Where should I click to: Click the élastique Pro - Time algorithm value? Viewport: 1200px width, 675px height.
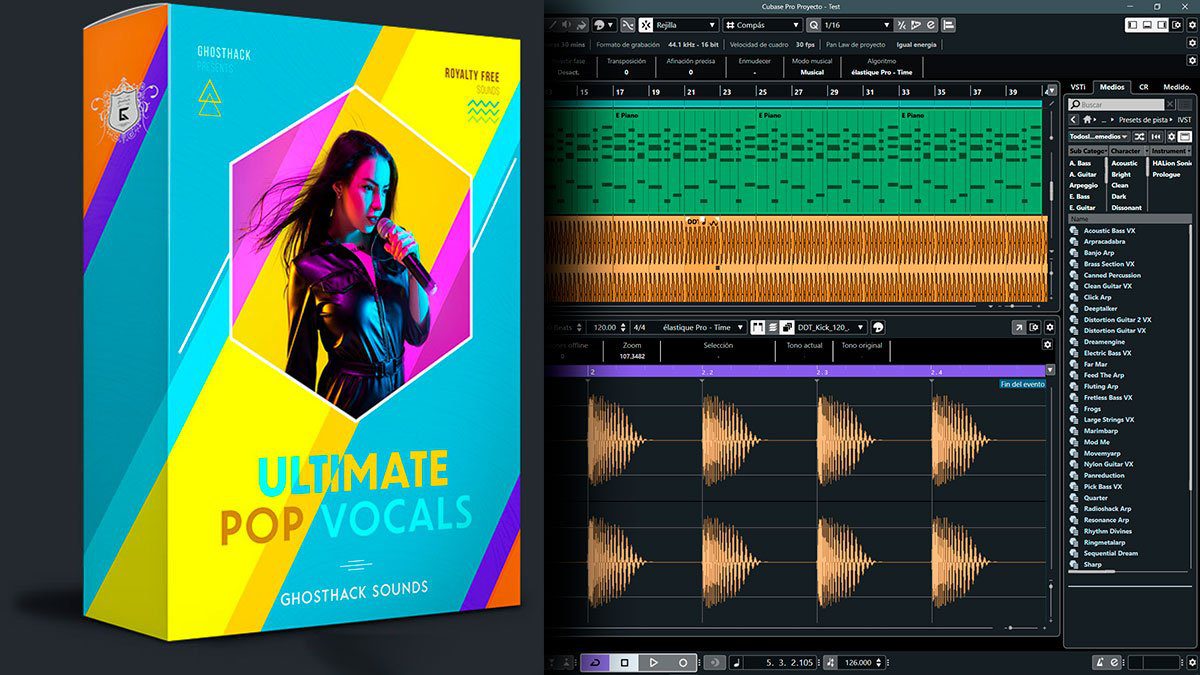click(x=882, y=72)
